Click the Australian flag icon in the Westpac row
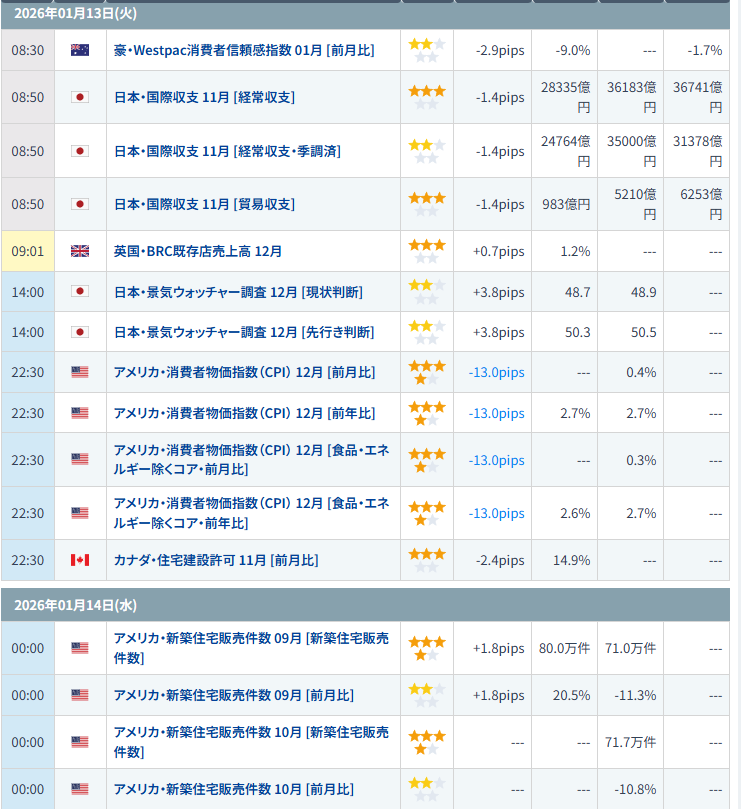 (80, 50)
